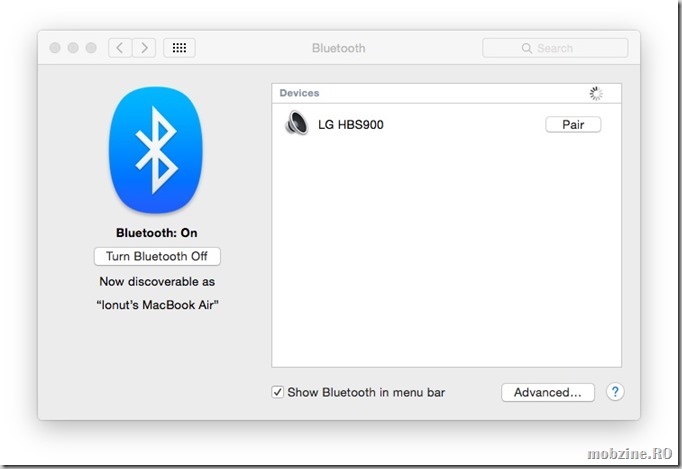Pair with the LG HBS900 headset
Screen dimensions: 682x469
coord(572,125)
